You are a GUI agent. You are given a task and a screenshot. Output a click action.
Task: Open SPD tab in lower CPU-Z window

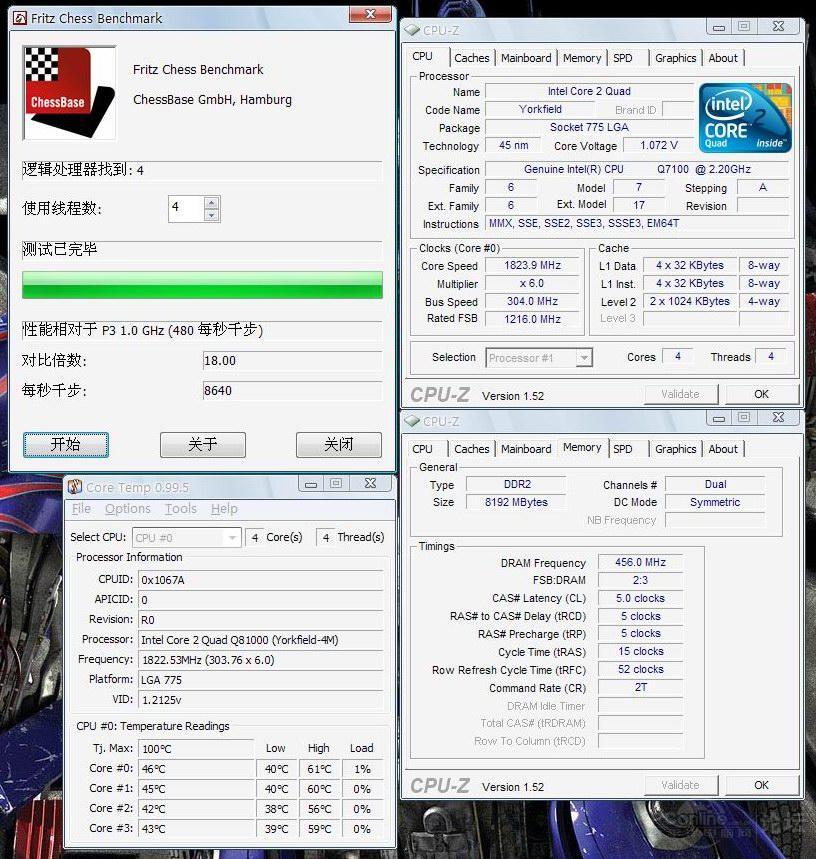point(623,449)
